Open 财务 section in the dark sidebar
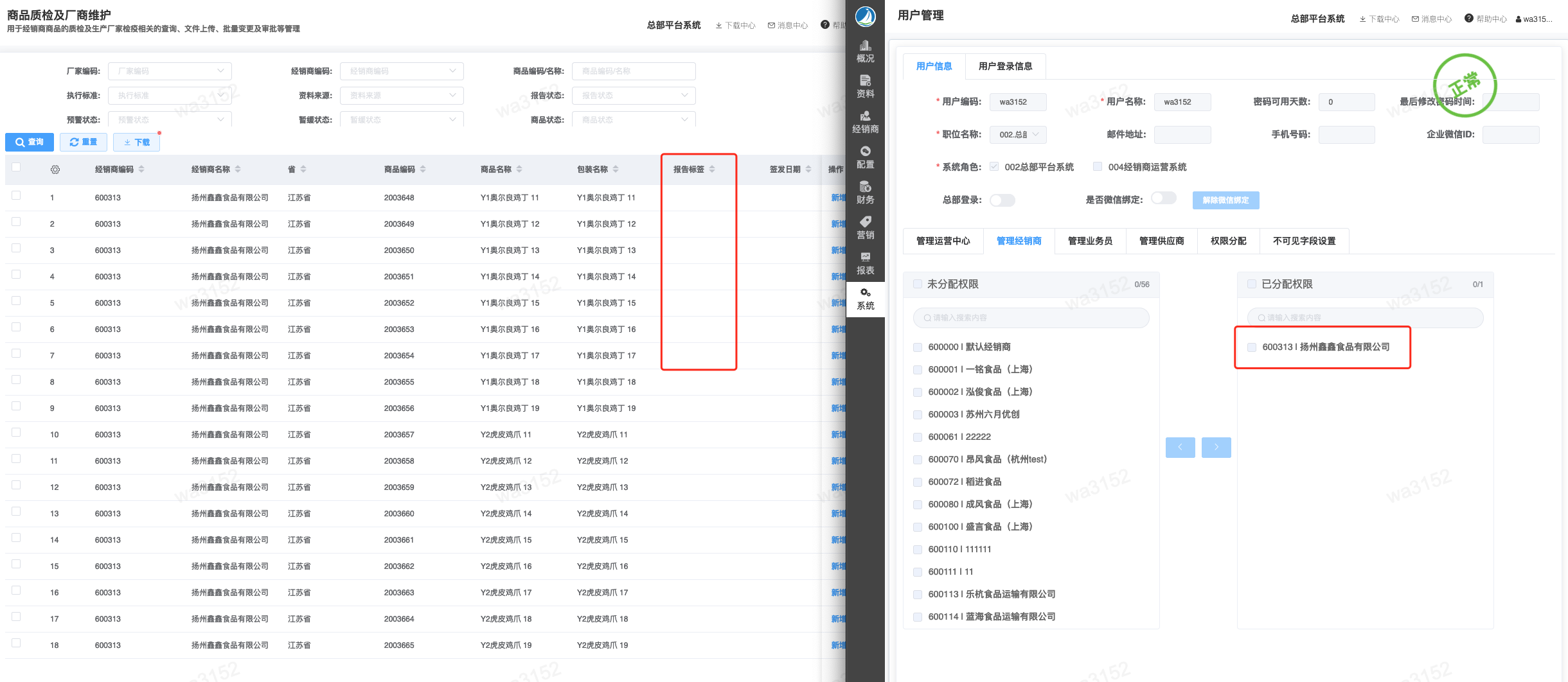The height and width of the screenshot is (682, 1568). [x=865, y=193]
